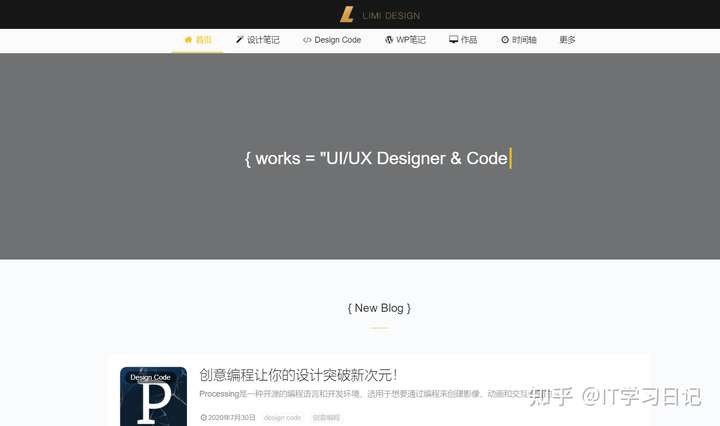Click the gold L logo icon
Image resolution: width=720 pixels, height=426 pixels.
(347, 14)
